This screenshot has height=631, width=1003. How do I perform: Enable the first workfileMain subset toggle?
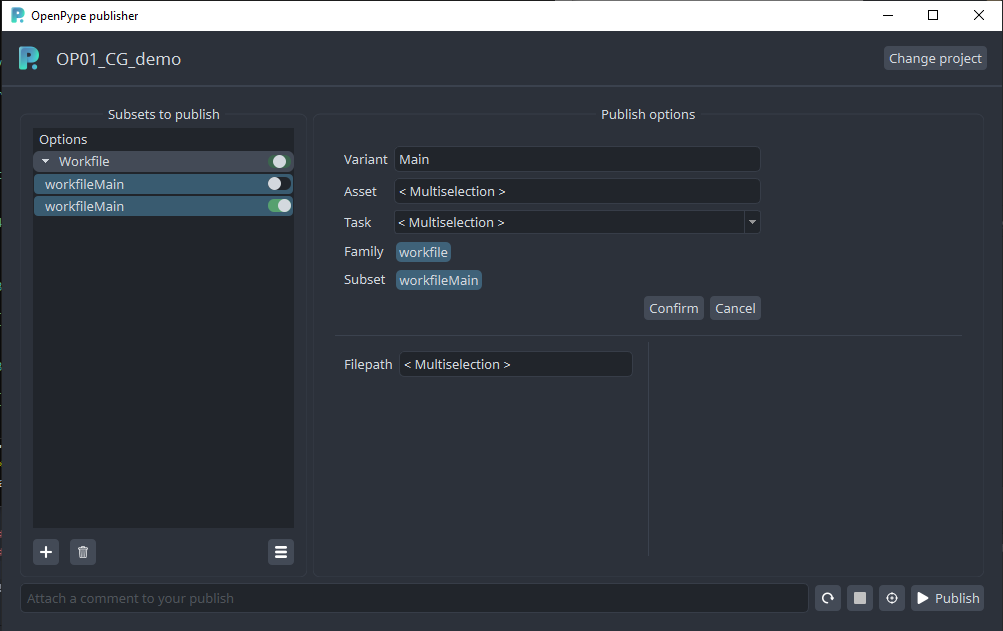278,183
